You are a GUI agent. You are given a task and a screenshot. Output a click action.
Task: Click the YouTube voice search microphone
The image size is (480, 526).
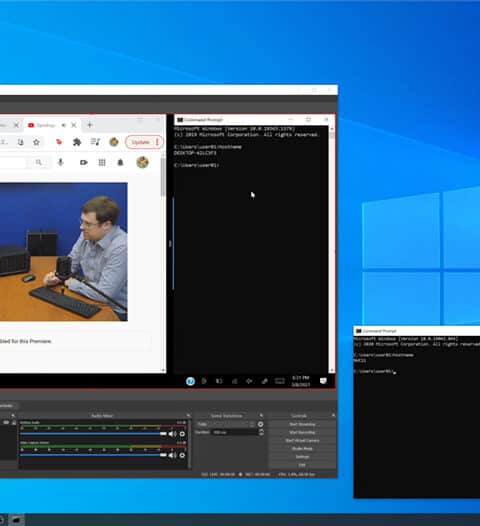point(60,162)
